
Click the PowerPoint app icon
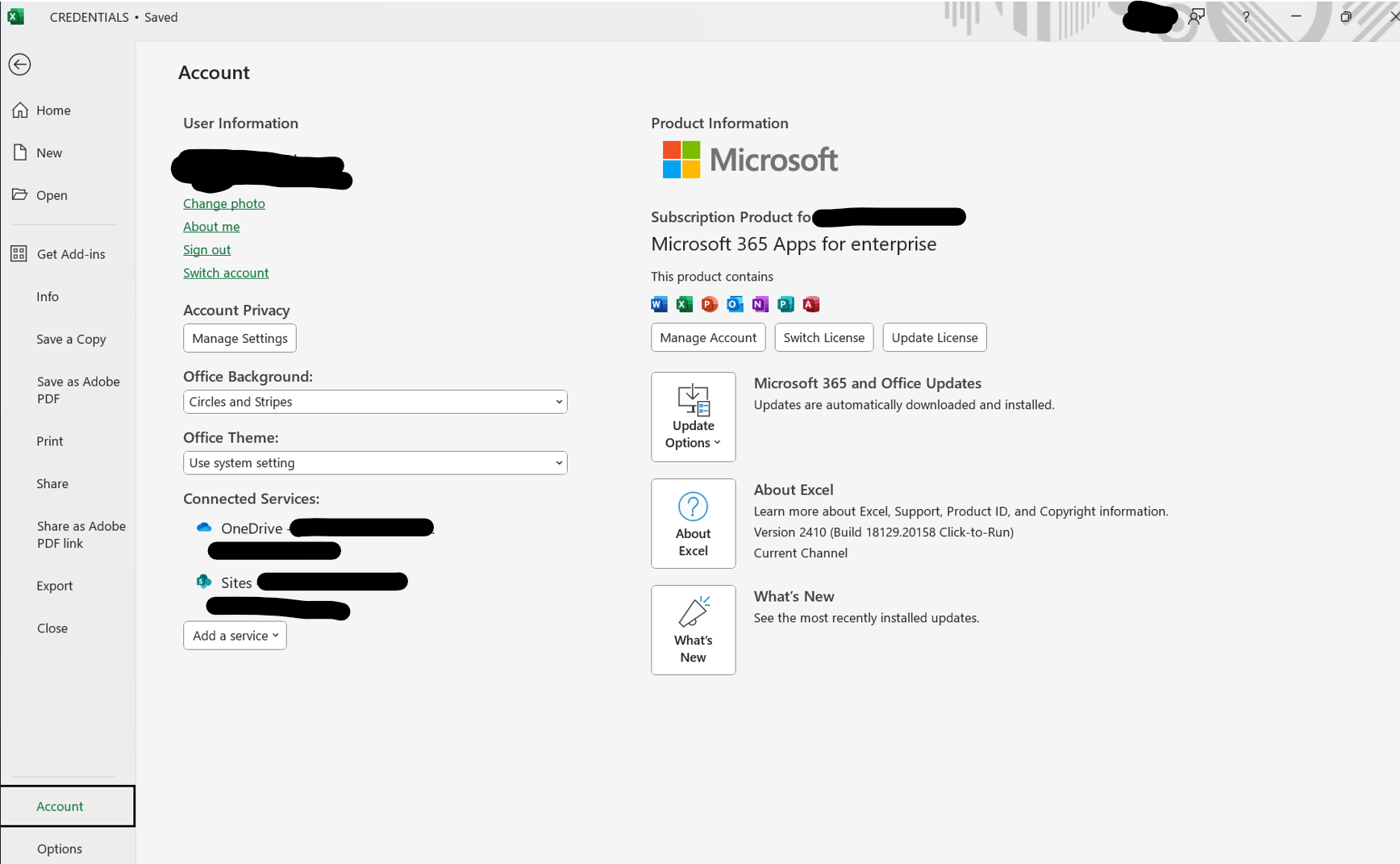click(x=710, y=304)
